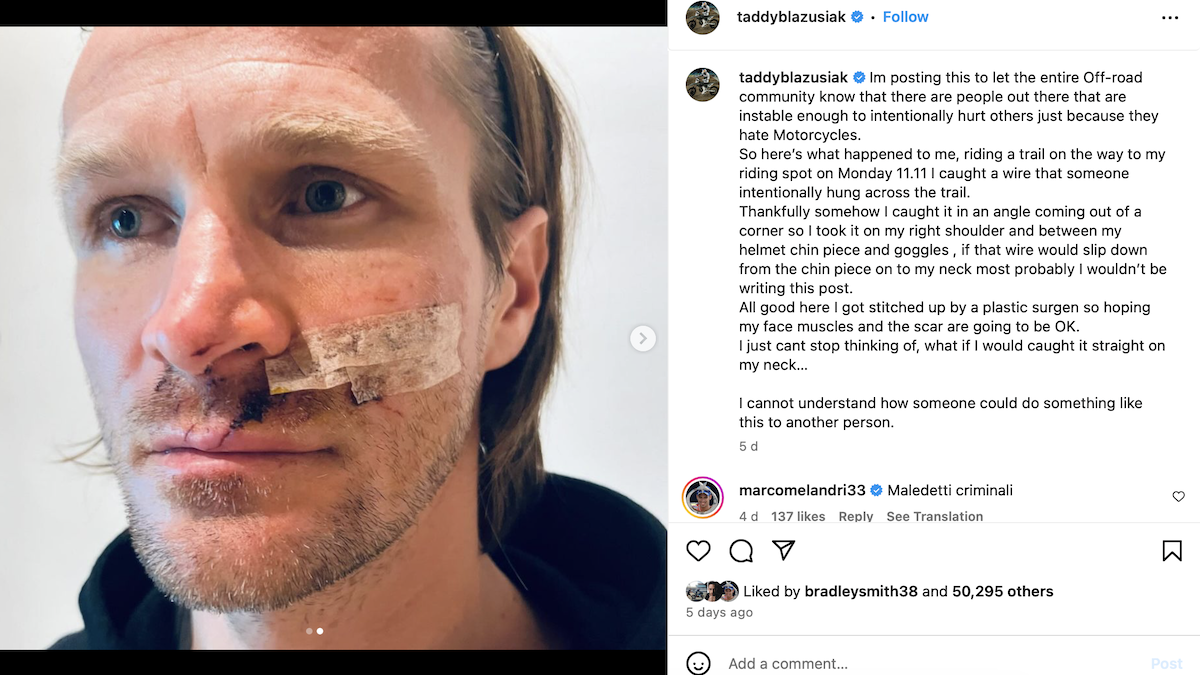Click the Add a comment field
The height and width of the screenshot is (675, 1200).
tap(800, 663)
